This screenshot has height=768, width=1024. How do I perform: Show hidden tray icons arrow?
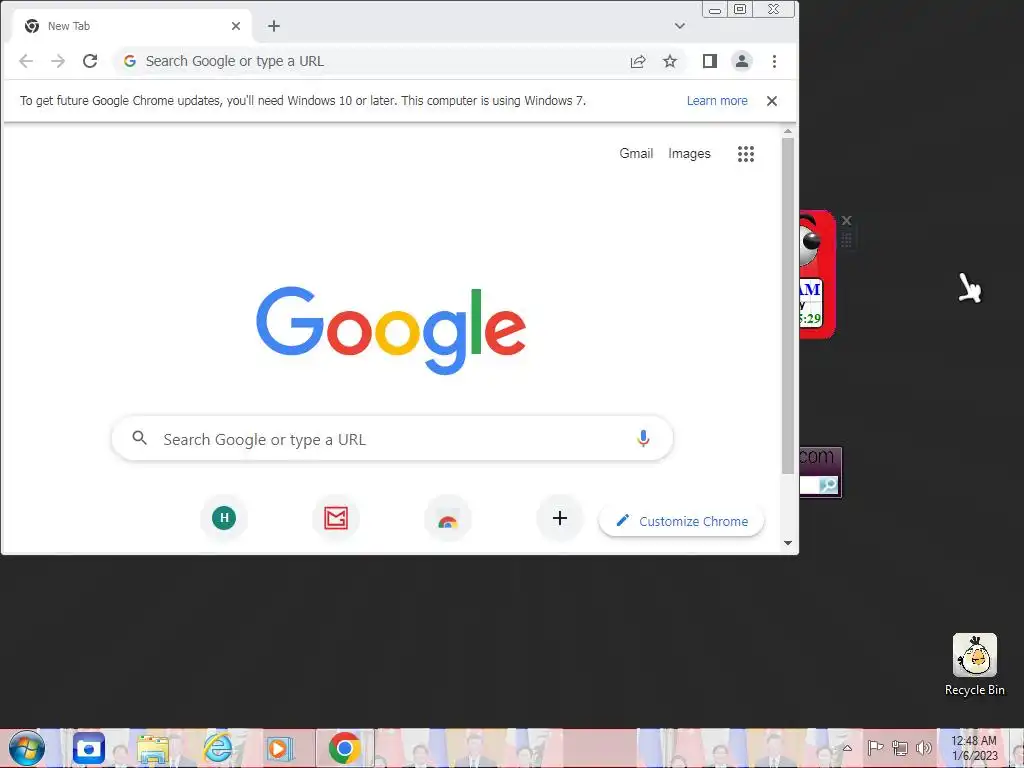pyautogui.click(x=847, y=748)
